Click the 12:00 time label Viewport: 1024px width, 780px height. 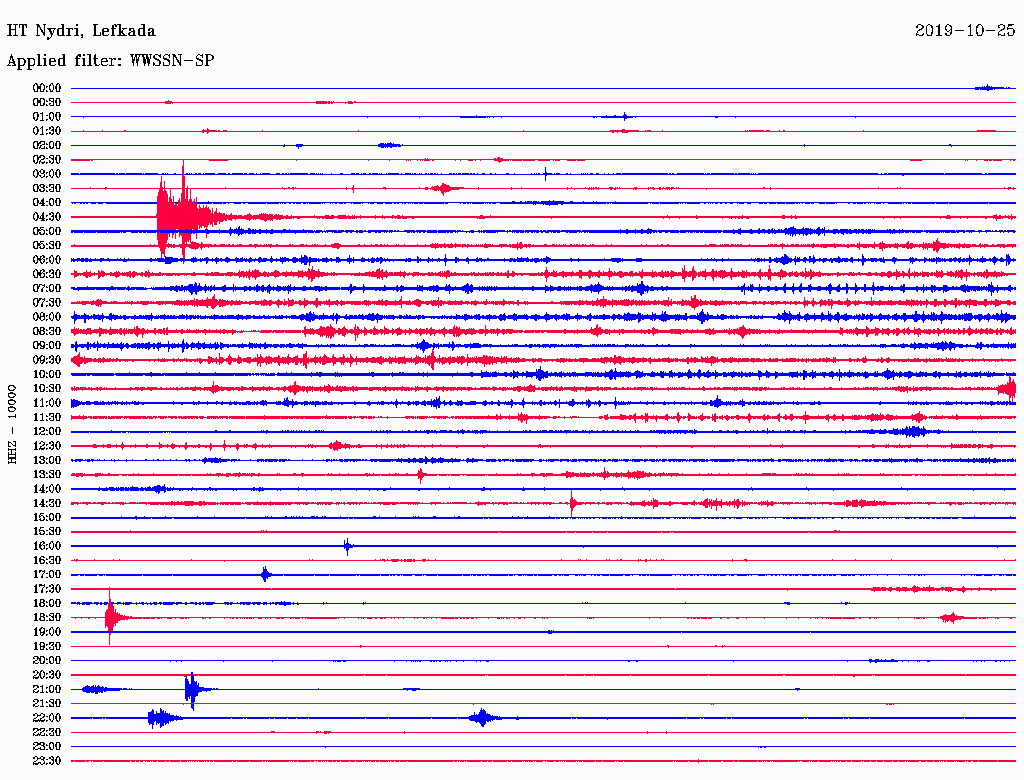point(46,431)
